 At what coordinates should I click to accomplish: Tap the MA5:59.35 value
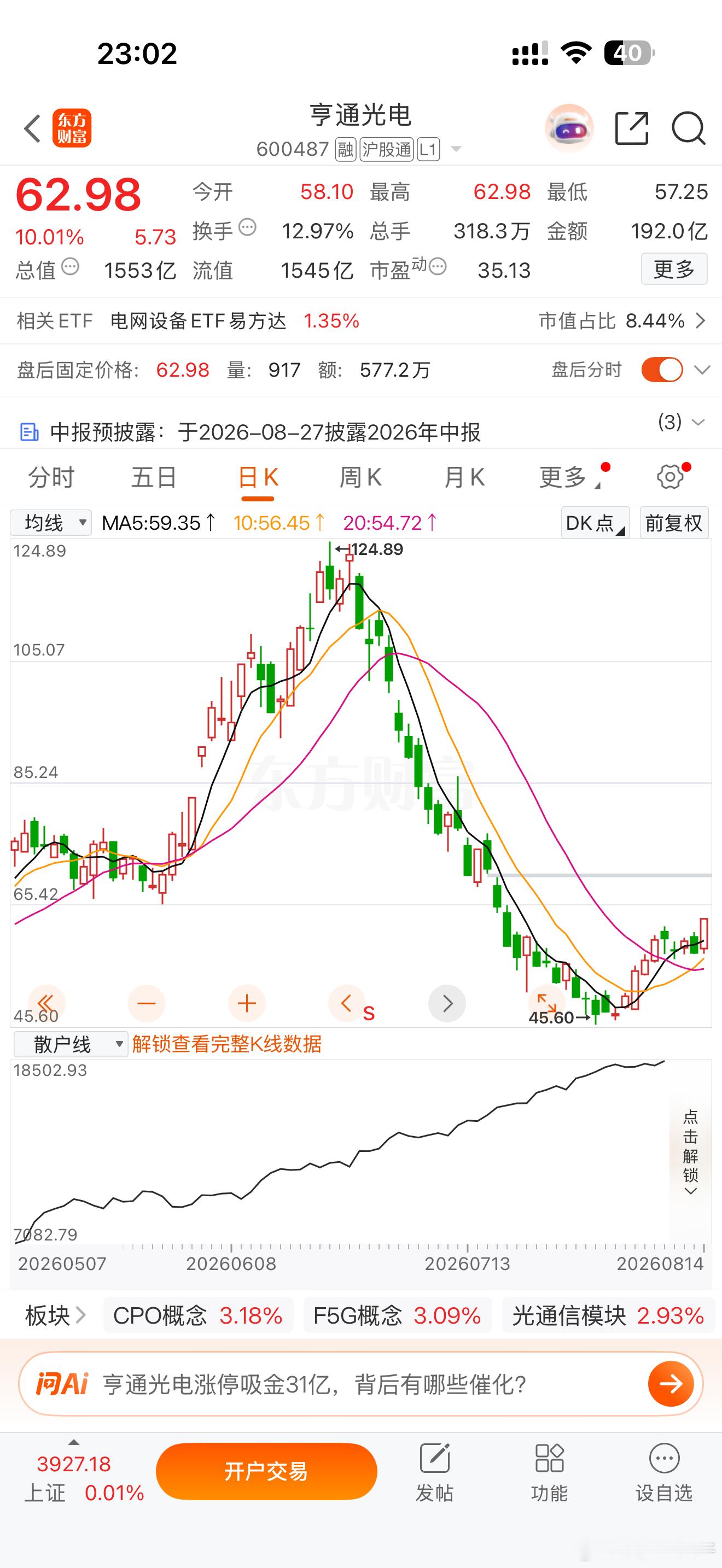[x=159, y=523]
